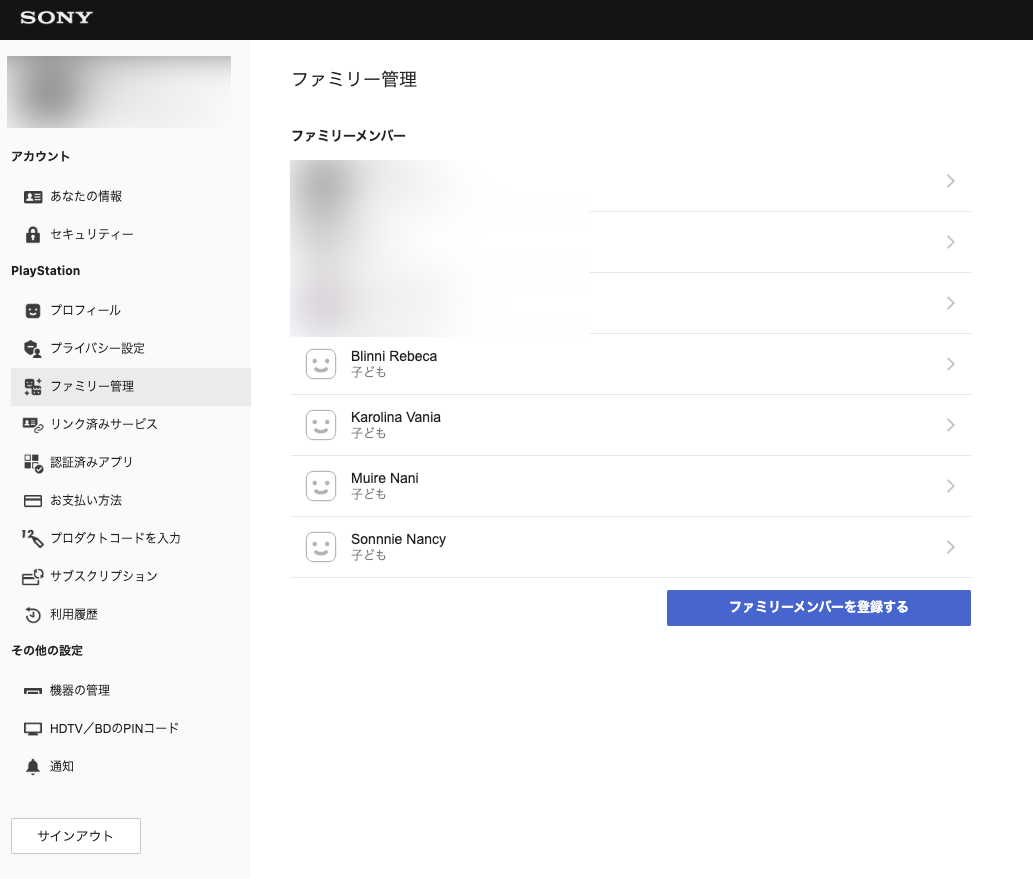Click the あなたの情報 ID card icon
Screen dimensions: 1033x879
pyautogui.click(x=33, y=197)
